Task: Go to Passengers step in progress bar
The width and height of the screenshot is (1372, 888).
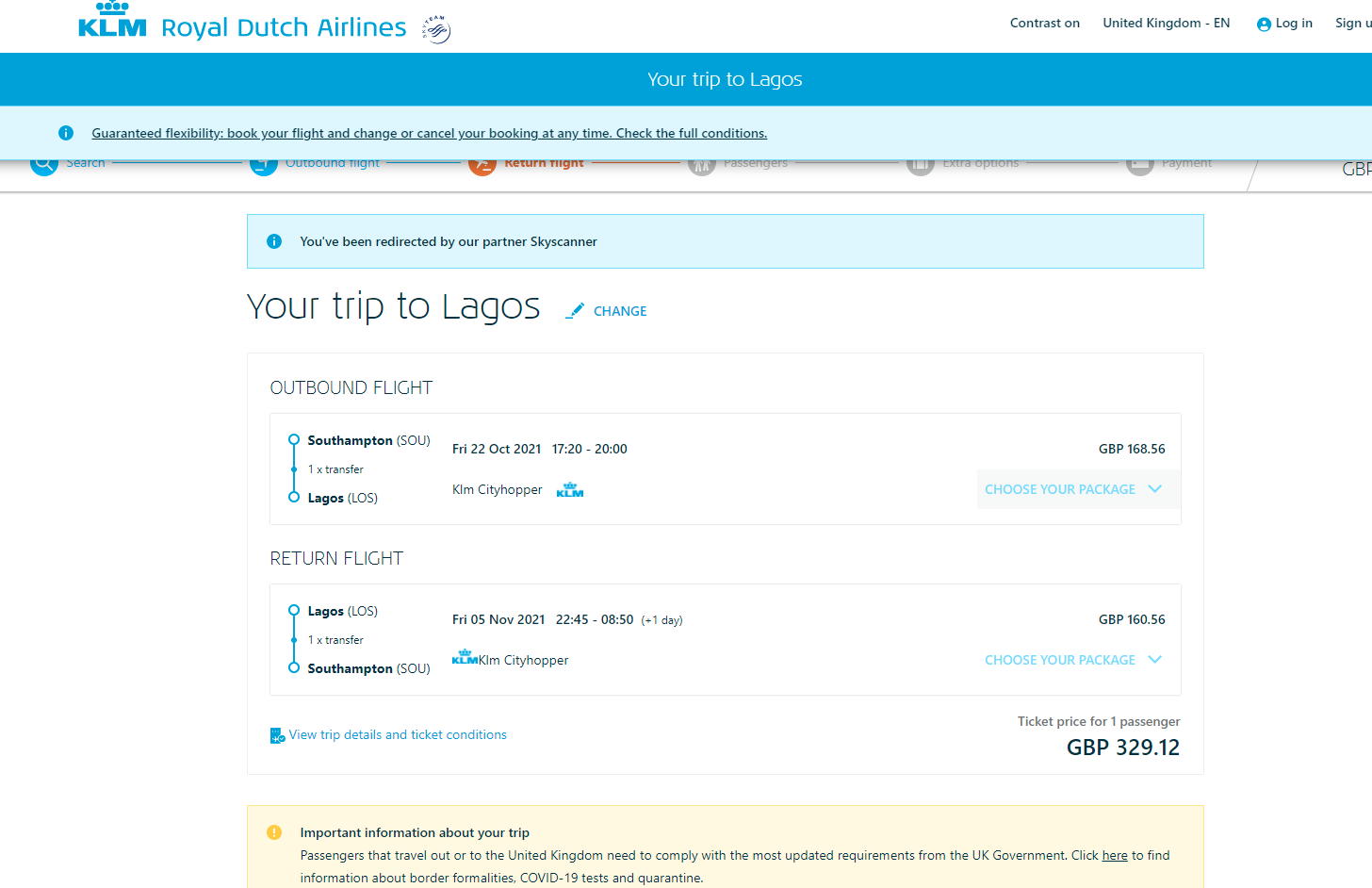Action: tap(755, 164)
